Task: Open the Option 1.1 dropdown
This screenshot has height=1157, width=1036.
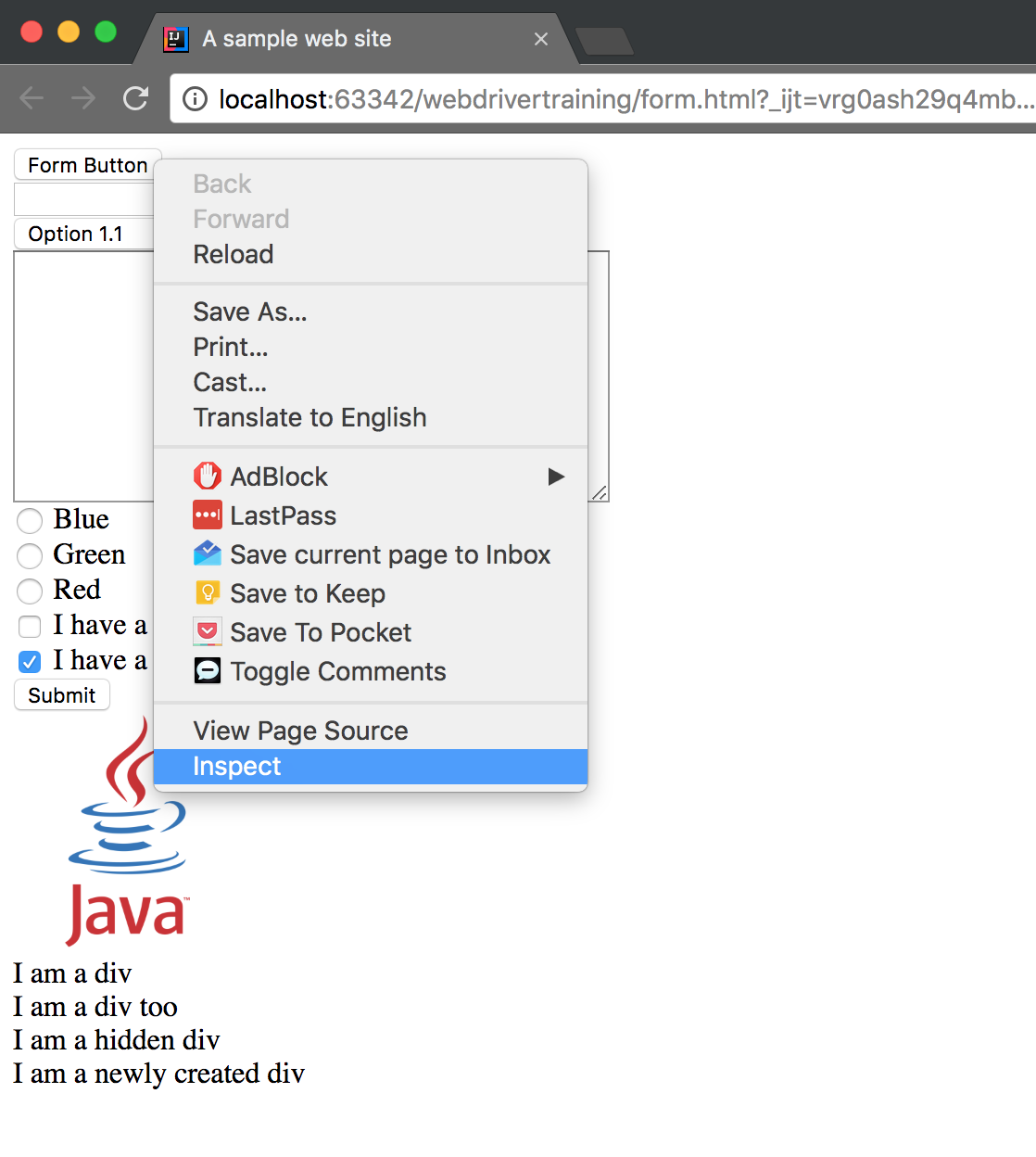Action: [83, 234]
